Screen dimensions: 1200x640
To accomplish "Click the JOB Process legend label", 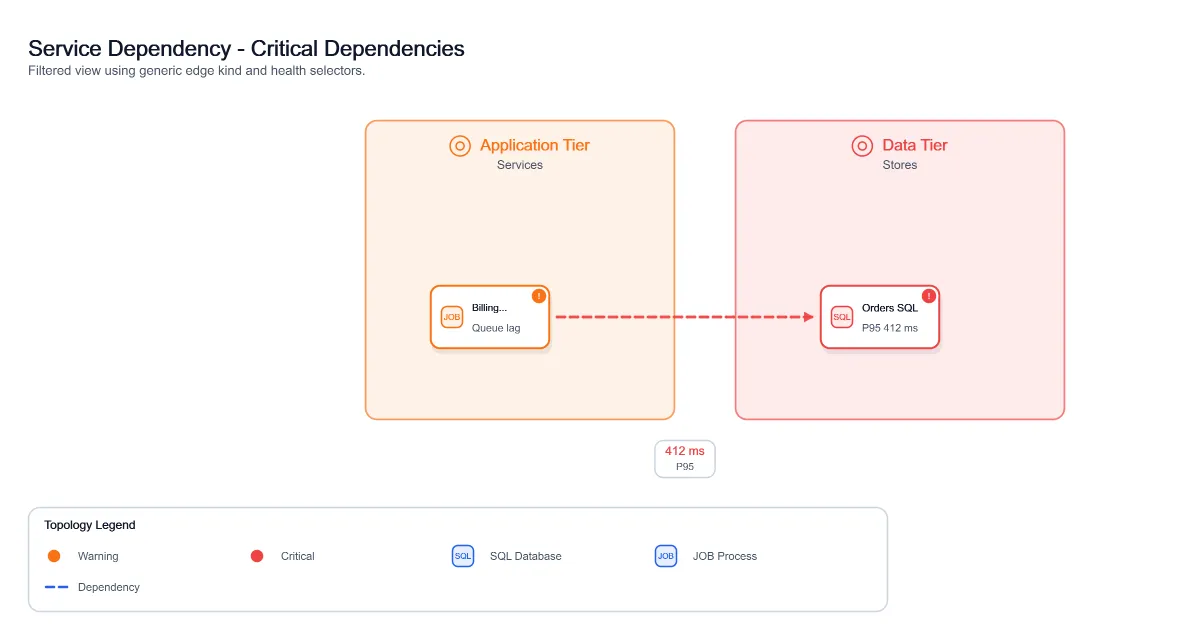I will (x=725, y=556).
